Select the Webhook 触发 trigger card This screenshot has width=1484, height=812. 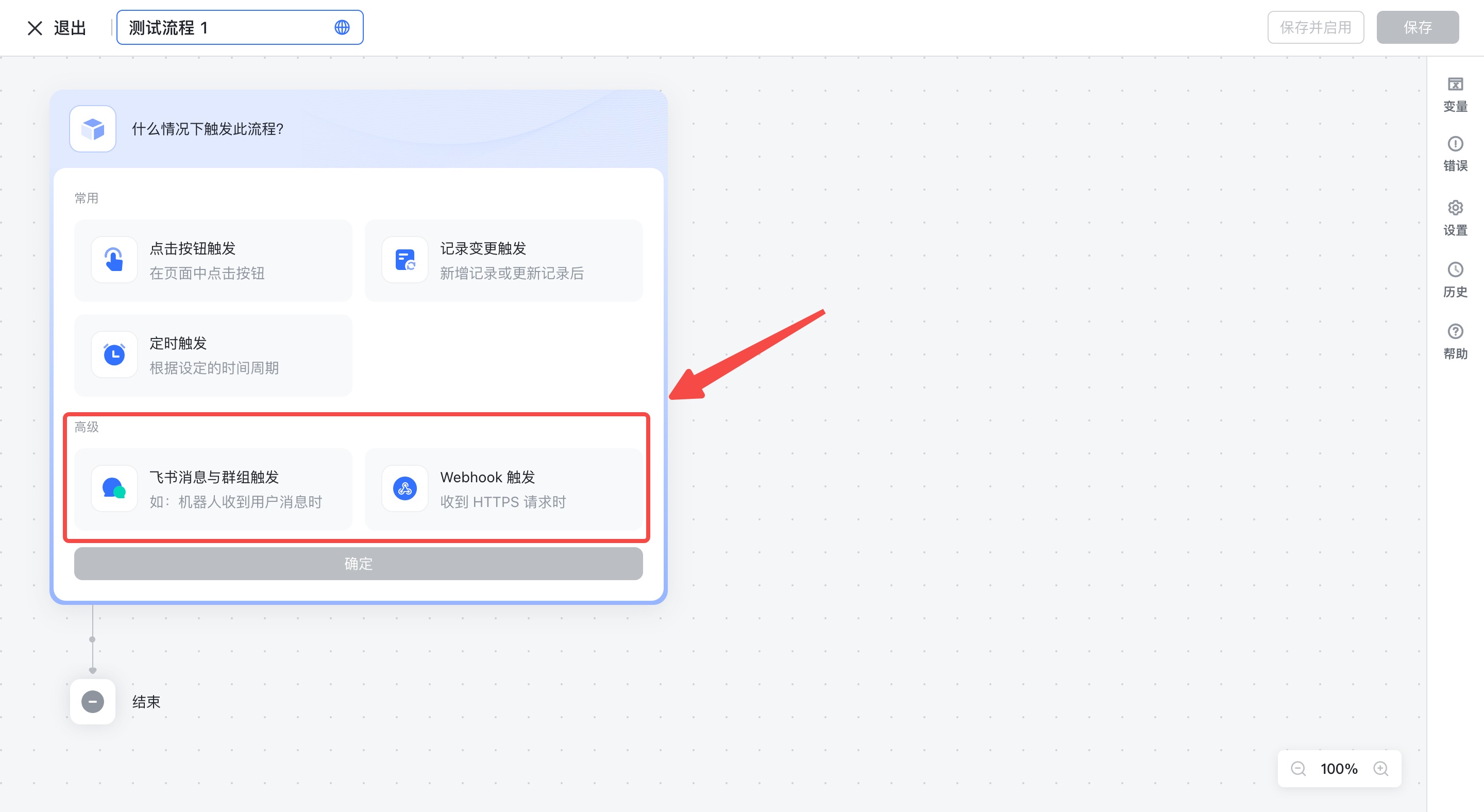(x=503, y=489)
